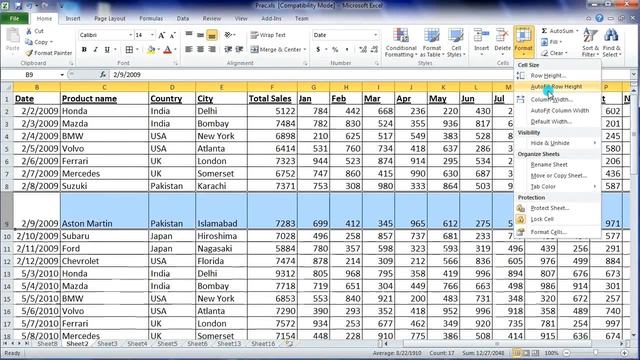The width and height of the screenshot is (640, 360).
Task: Choose Protect Sheet menu item
Action: coord(558,208)
